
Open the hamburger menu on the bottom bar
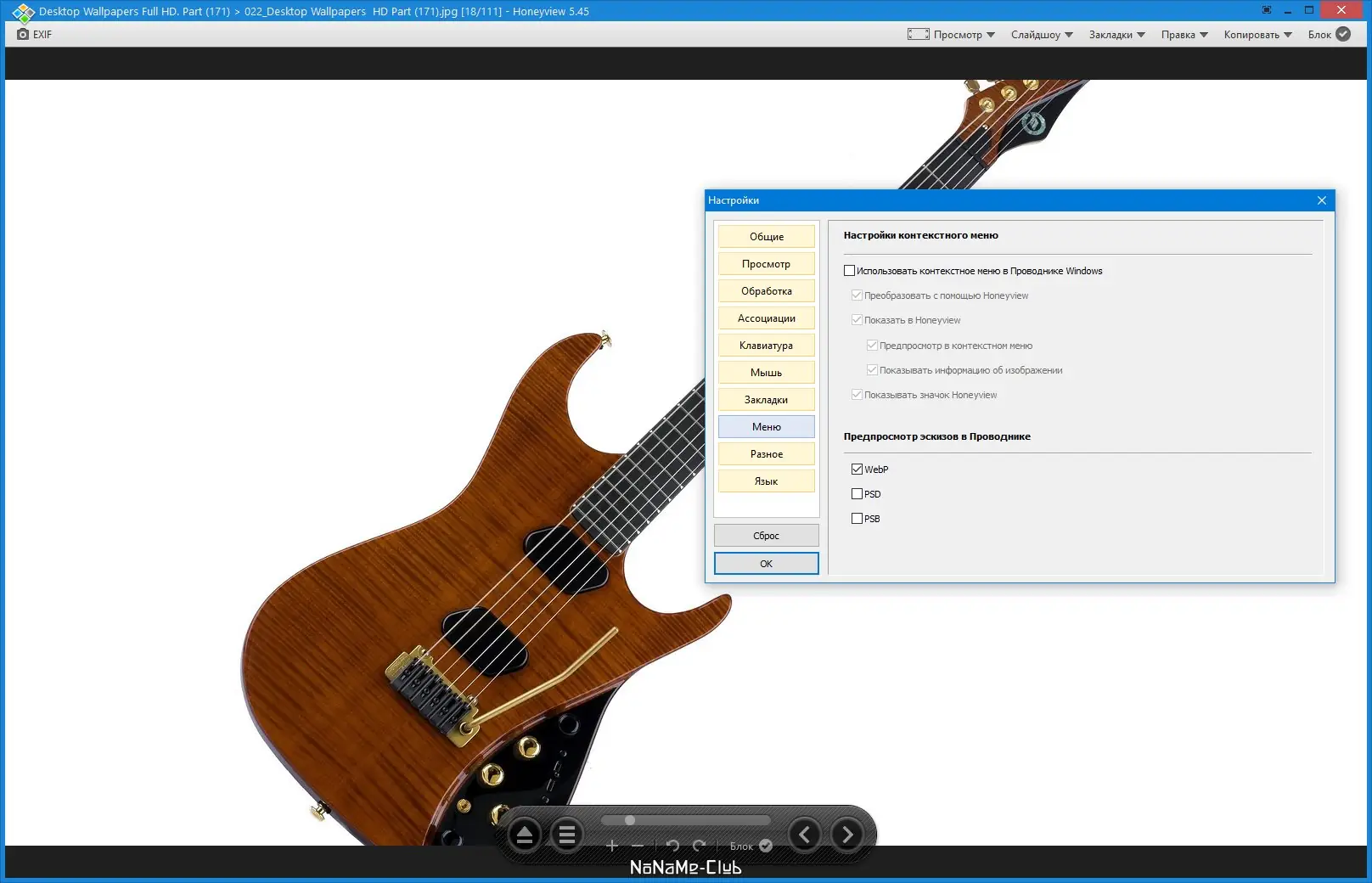tap(567, 835)
